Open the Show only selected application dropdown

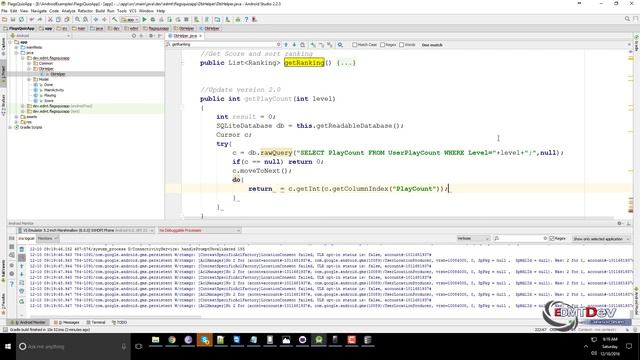point(601,239)
